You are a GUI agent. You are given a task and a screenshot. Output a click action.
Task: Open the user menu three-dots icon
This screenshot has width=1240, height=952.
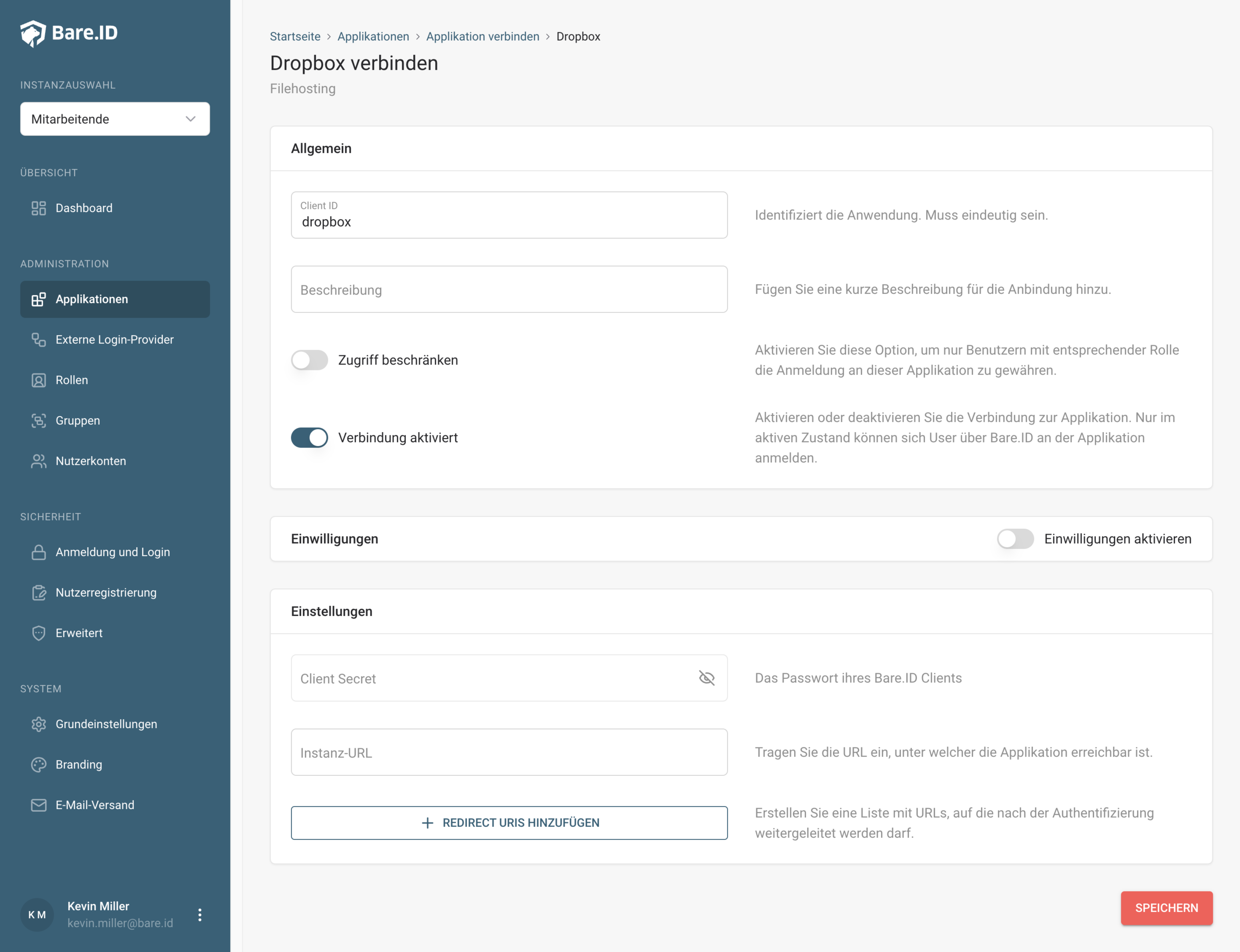(x=199, y=915)
